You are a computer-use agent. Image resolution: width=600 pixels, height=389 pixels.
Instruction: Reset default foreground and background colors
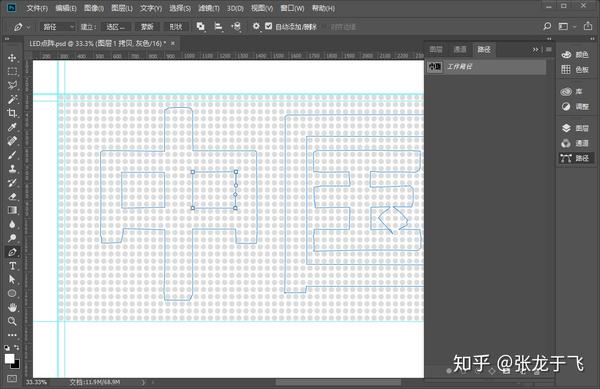point(7,348)
